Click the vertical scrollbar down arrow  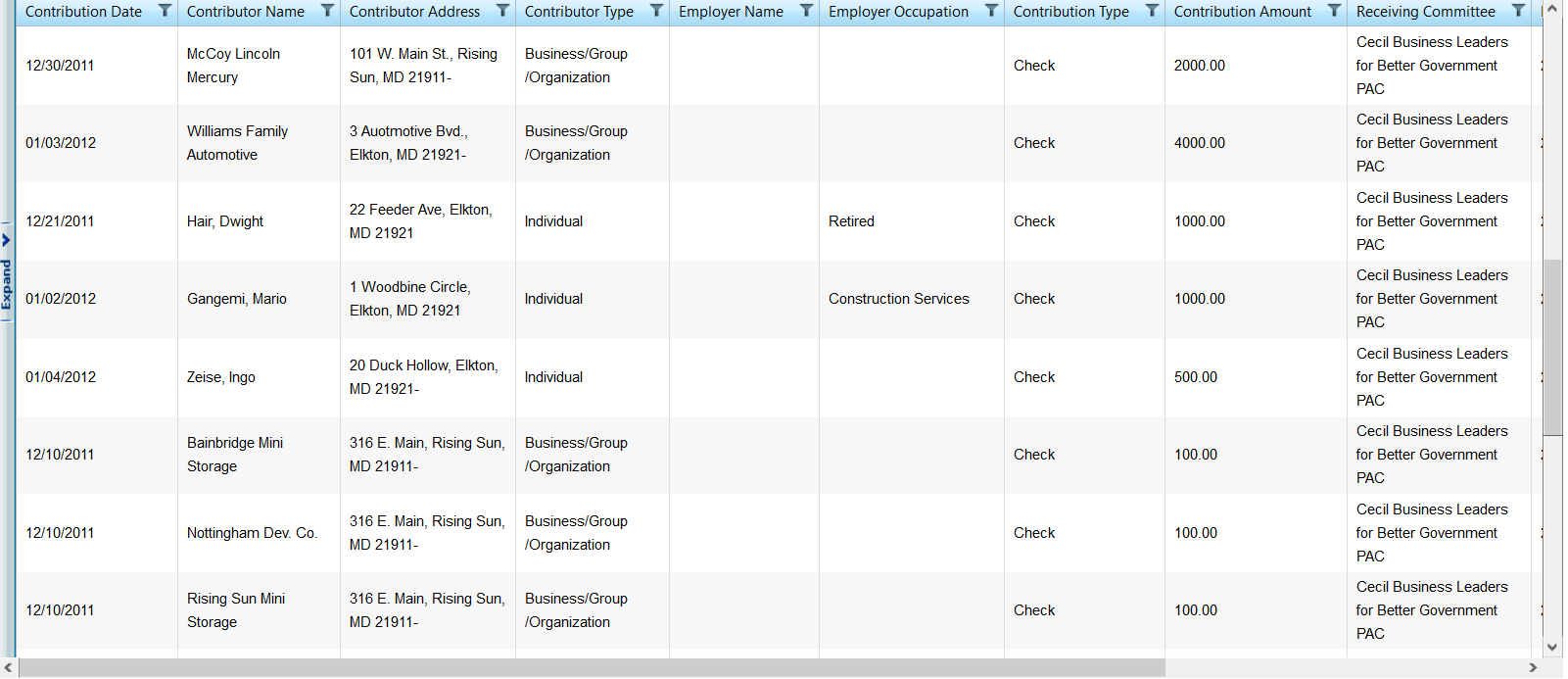[1552, 647]
